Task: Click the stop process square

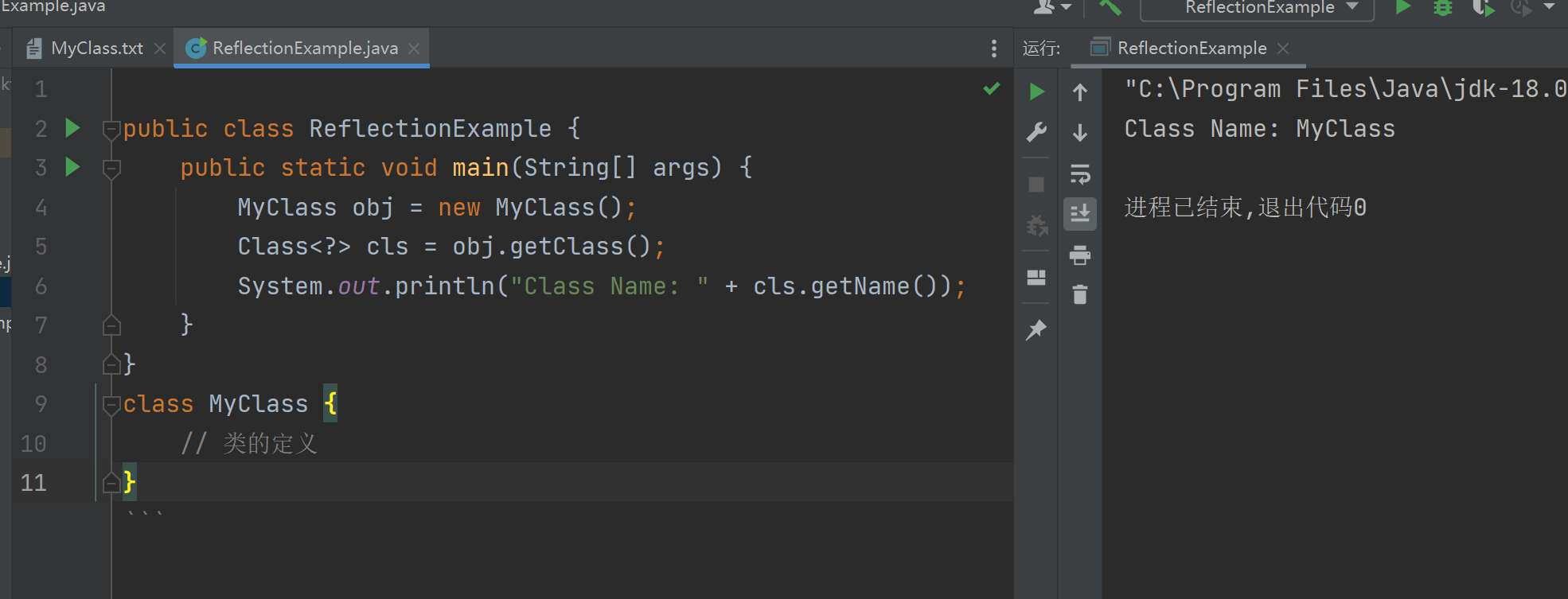Action: tap(1036, 185)
